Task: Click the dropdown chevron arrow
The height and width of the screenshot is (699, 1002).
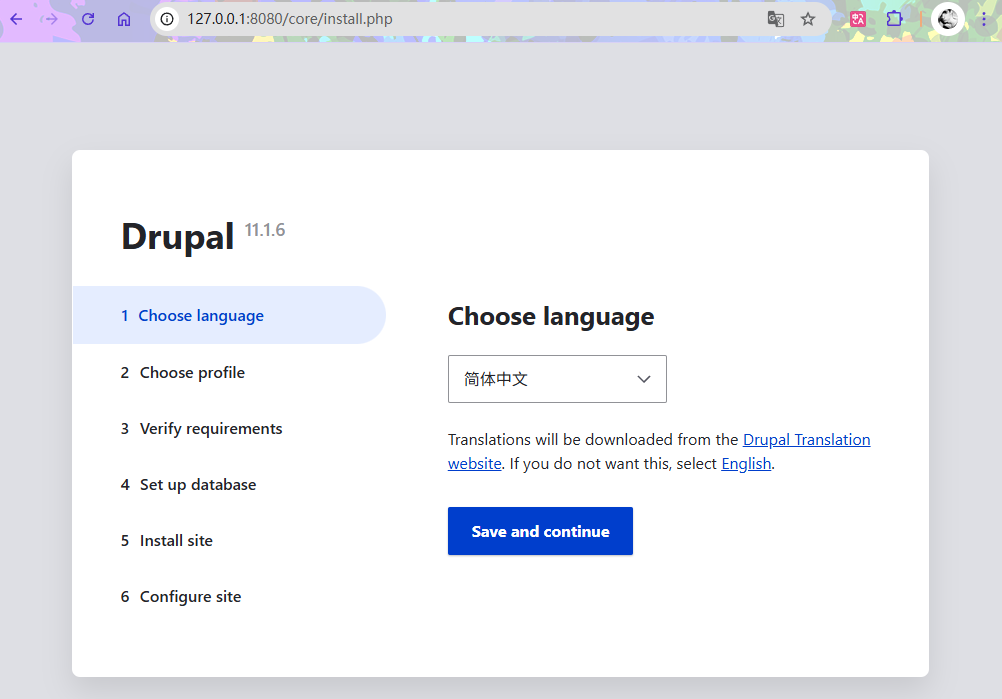Action: tap(644, 379)
